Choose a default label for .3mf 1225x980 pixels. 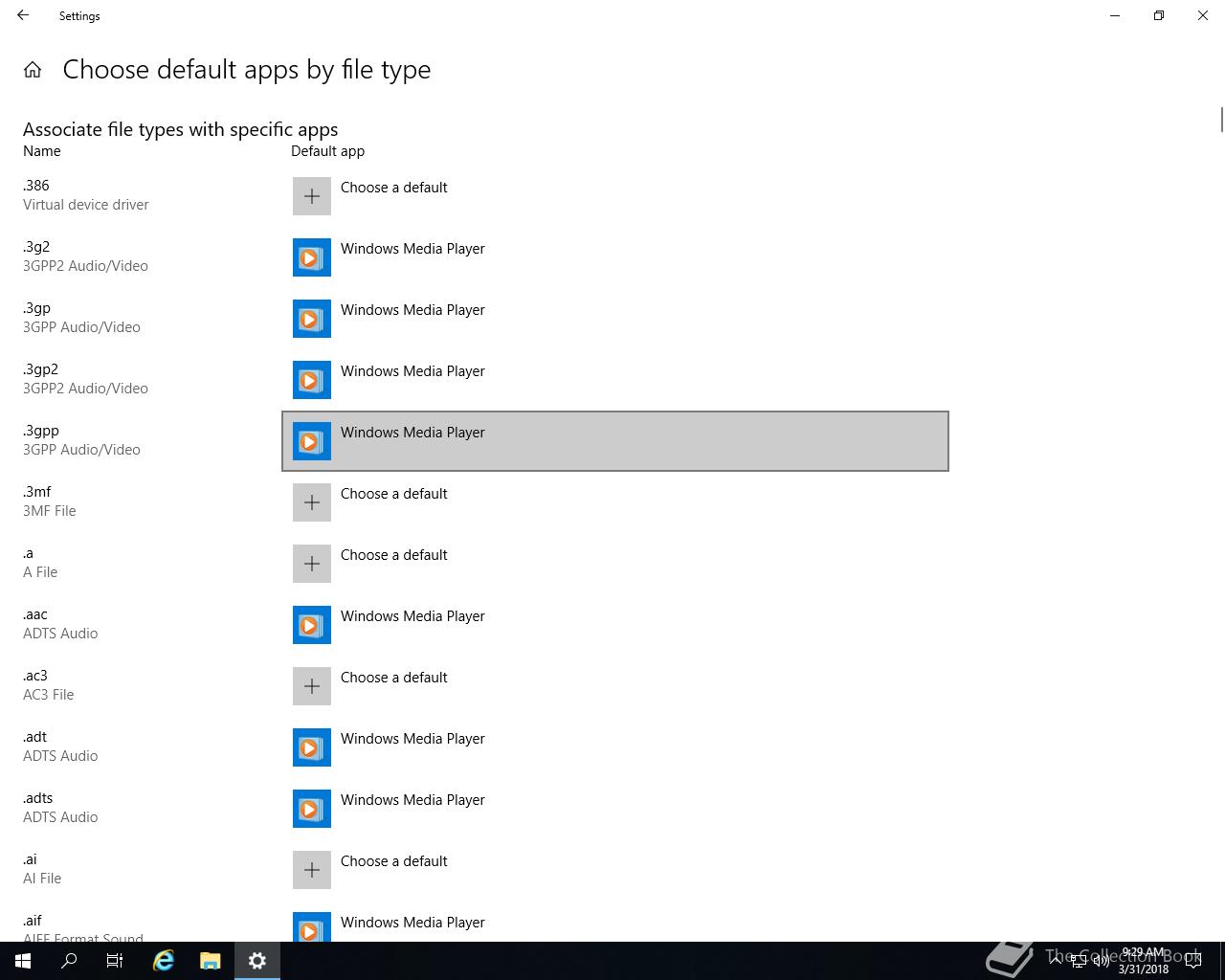[x=394, y=494]
